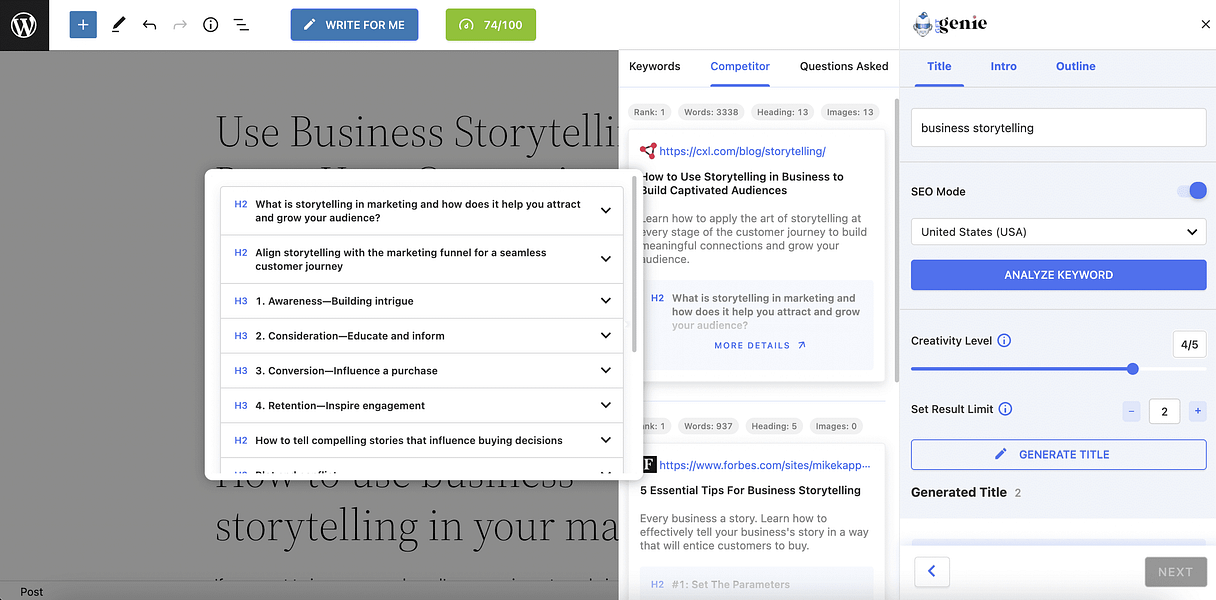Click the back arrow button at bottom

pyautogui.click(x=932, y=571)
